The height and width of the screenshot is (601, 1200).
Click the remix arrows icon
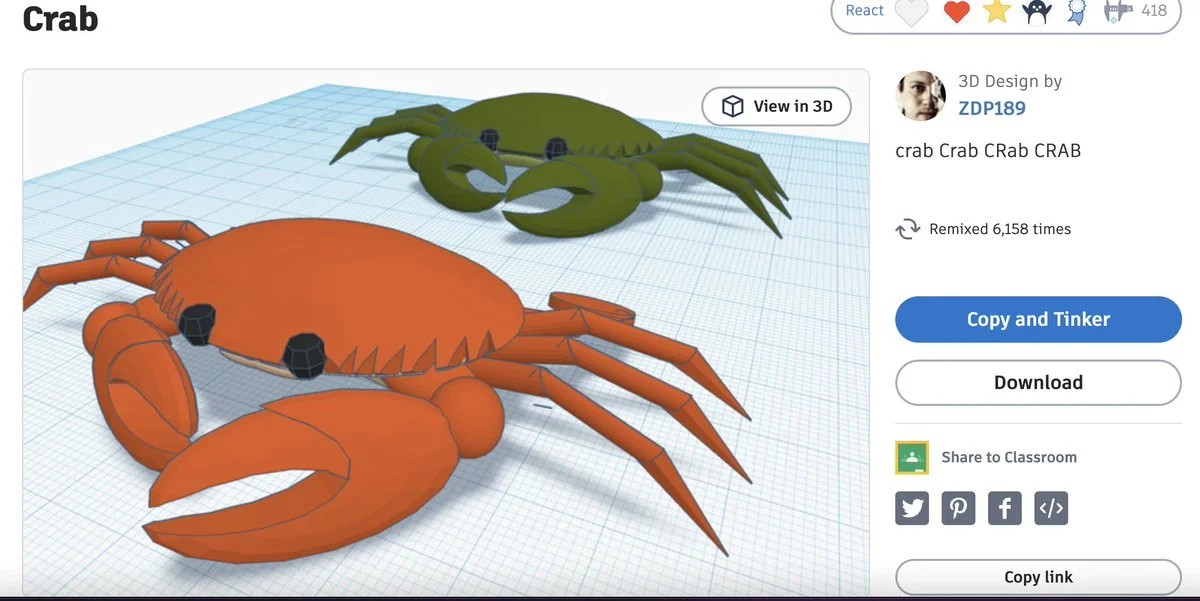pyautogui.click(x=907, y=229)
